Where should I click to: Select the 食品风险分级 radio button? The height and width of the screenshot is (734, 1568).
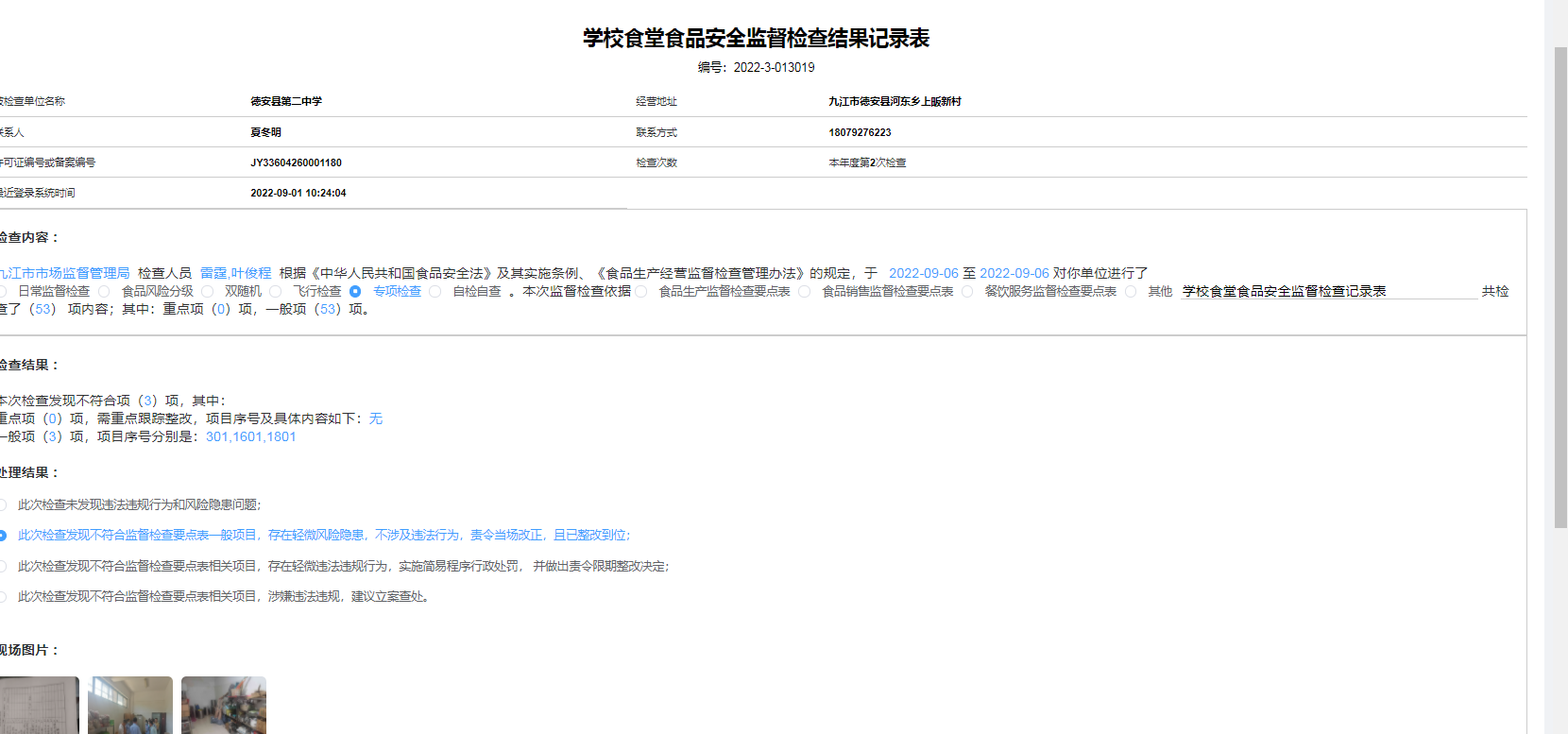point(104,292)
